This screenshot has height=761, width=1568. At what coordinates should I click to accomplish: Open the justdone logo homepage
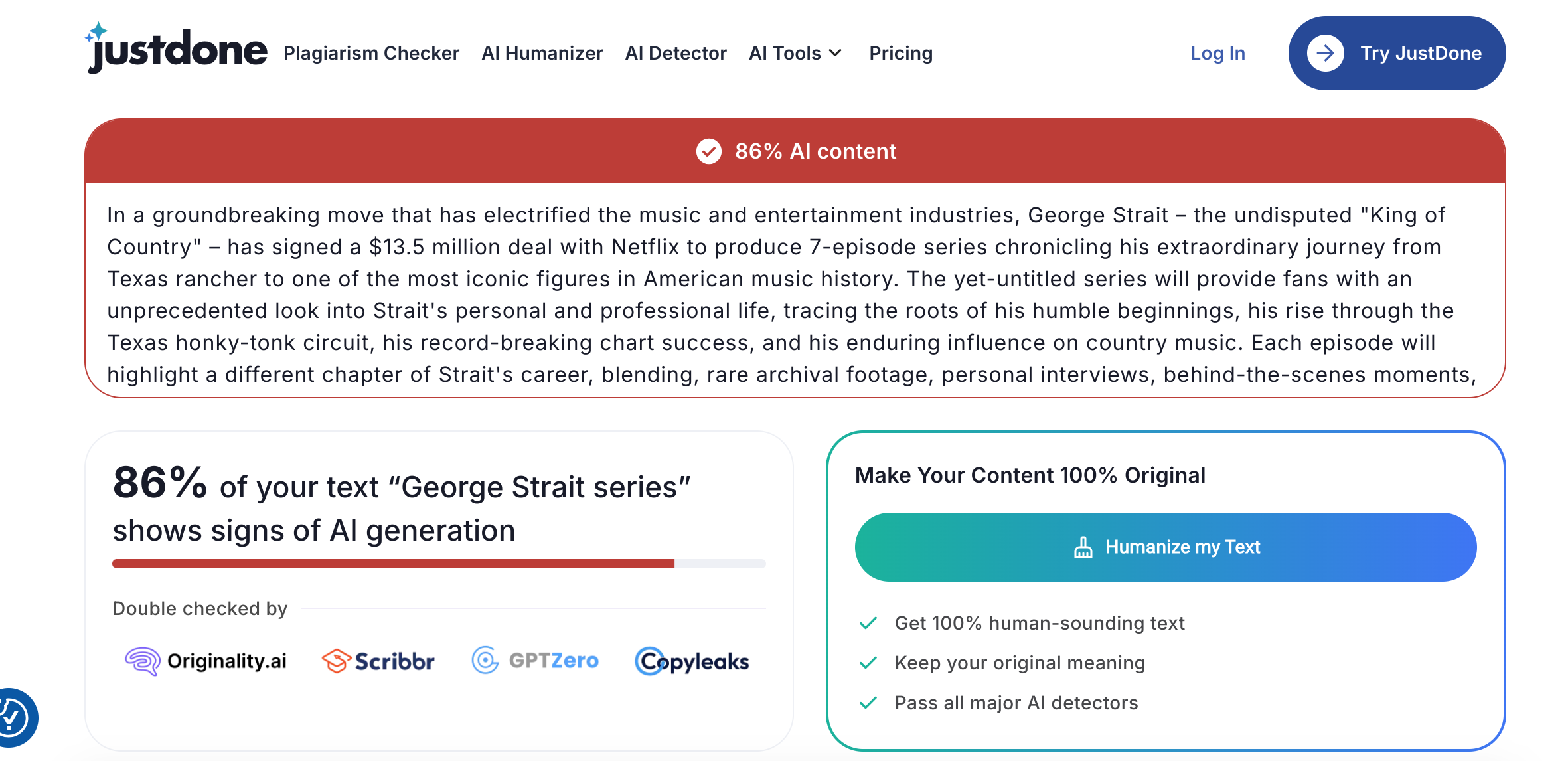coord(176,48)
